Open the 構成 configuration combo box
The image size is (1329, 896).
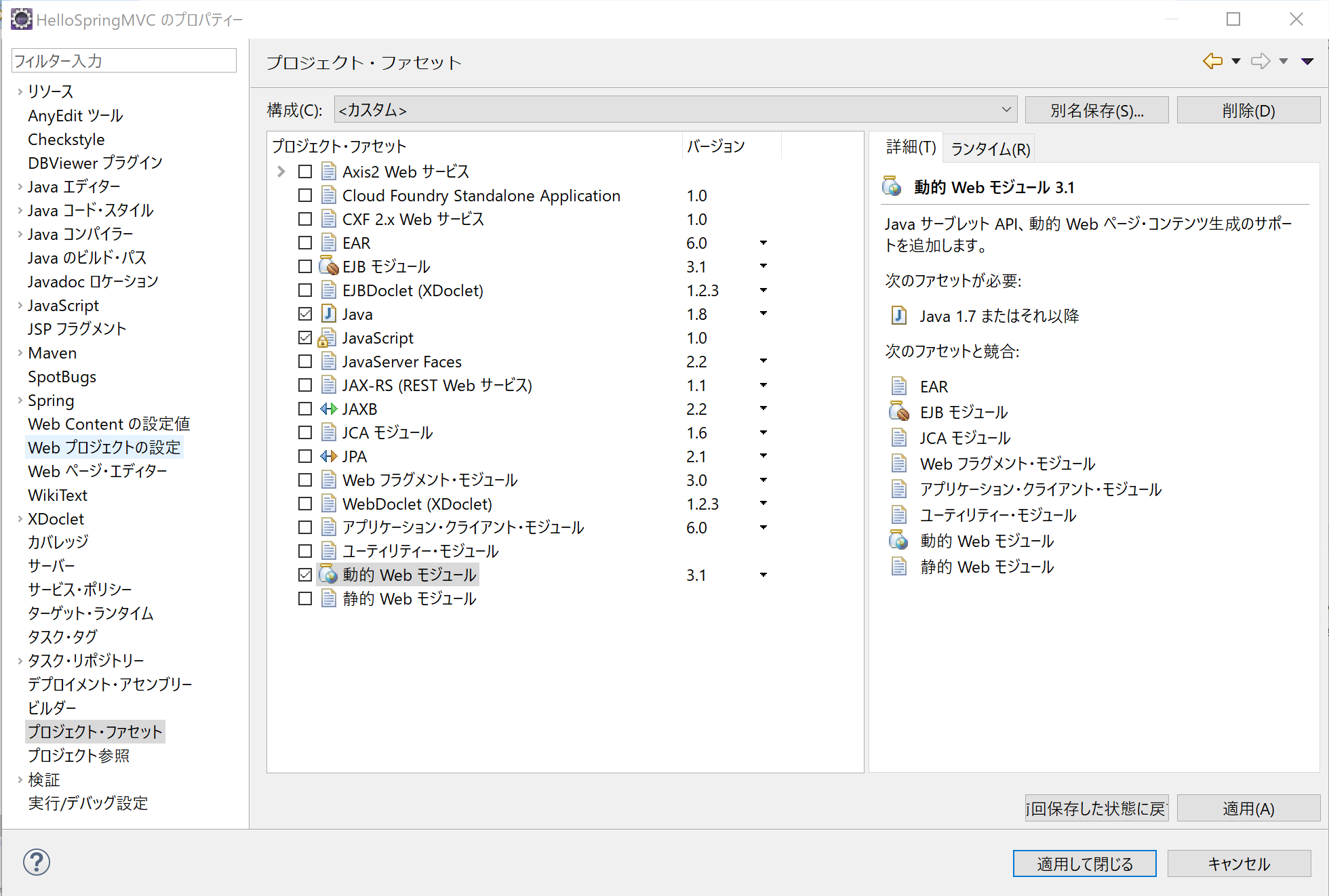click(675, 110)
